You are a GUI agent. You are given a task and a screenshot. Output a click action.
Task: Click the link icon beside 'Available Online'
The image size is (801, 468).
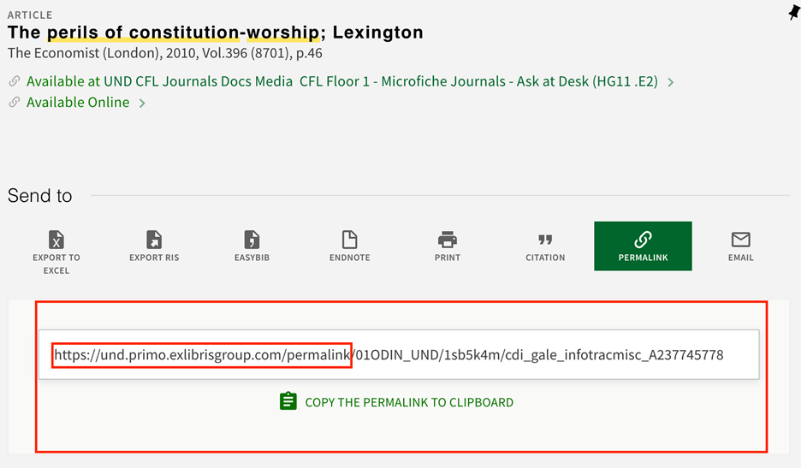[14, 102]
